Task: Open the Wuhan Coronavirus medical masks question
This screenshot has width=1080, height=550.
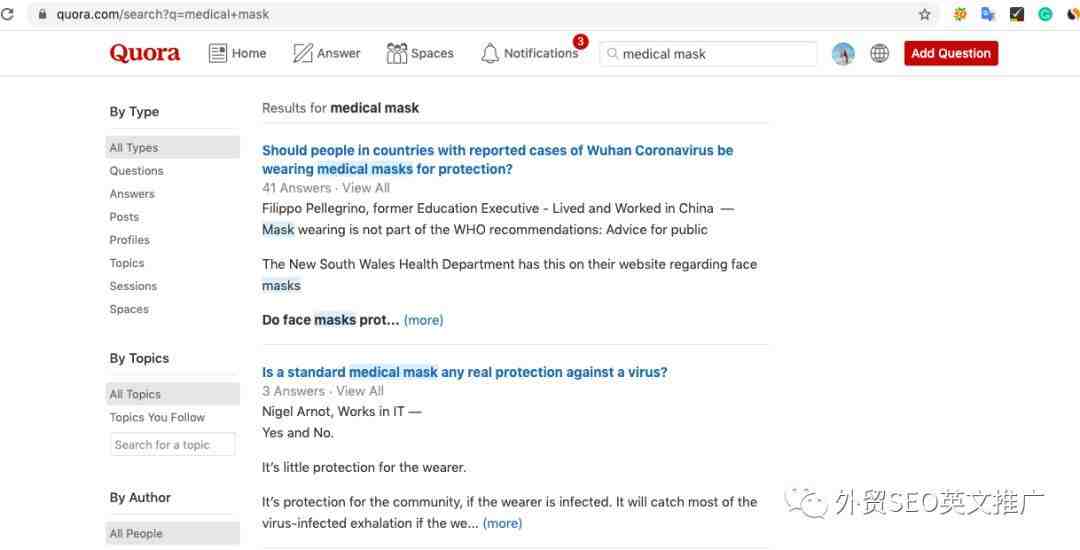Action: (497, 160)
